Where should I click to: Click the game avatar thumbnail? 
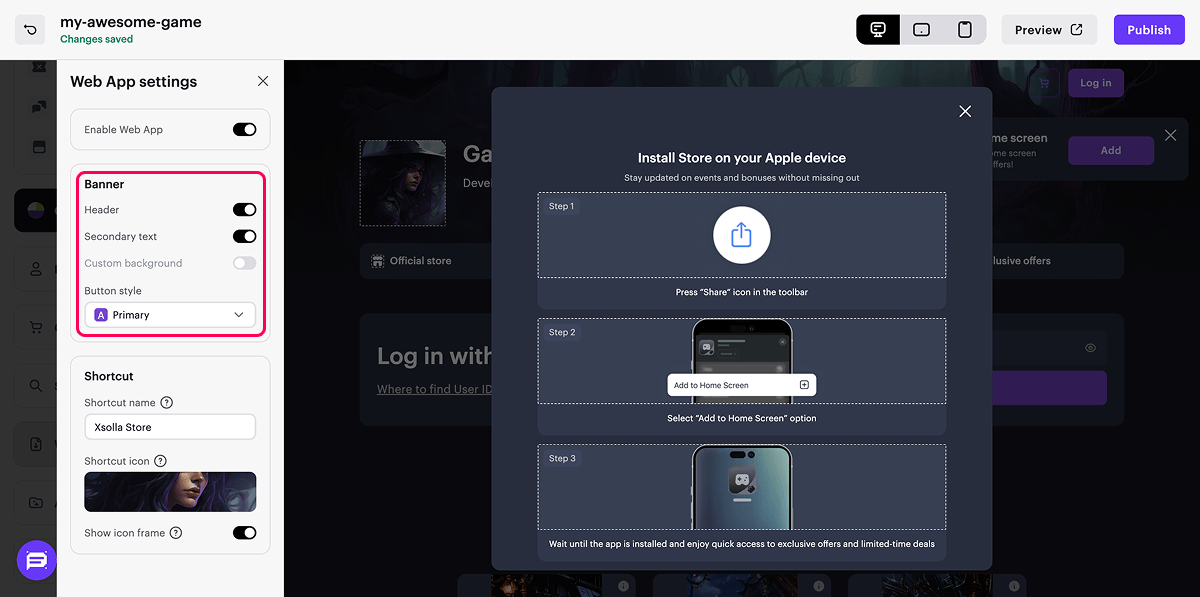(x=403, y=182)
